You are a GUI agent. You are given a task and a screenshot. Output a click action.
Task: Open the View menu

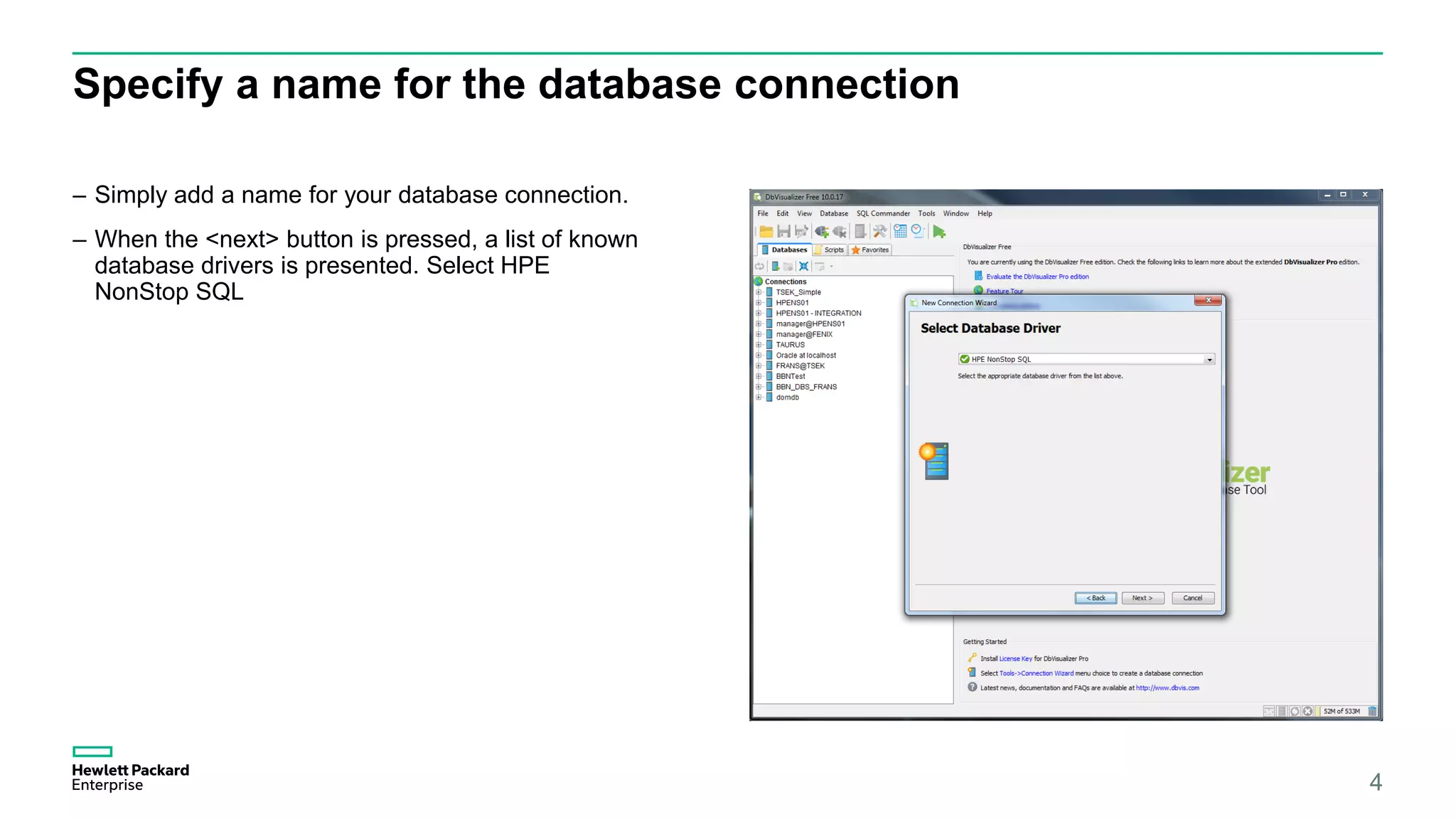point(804,213)
